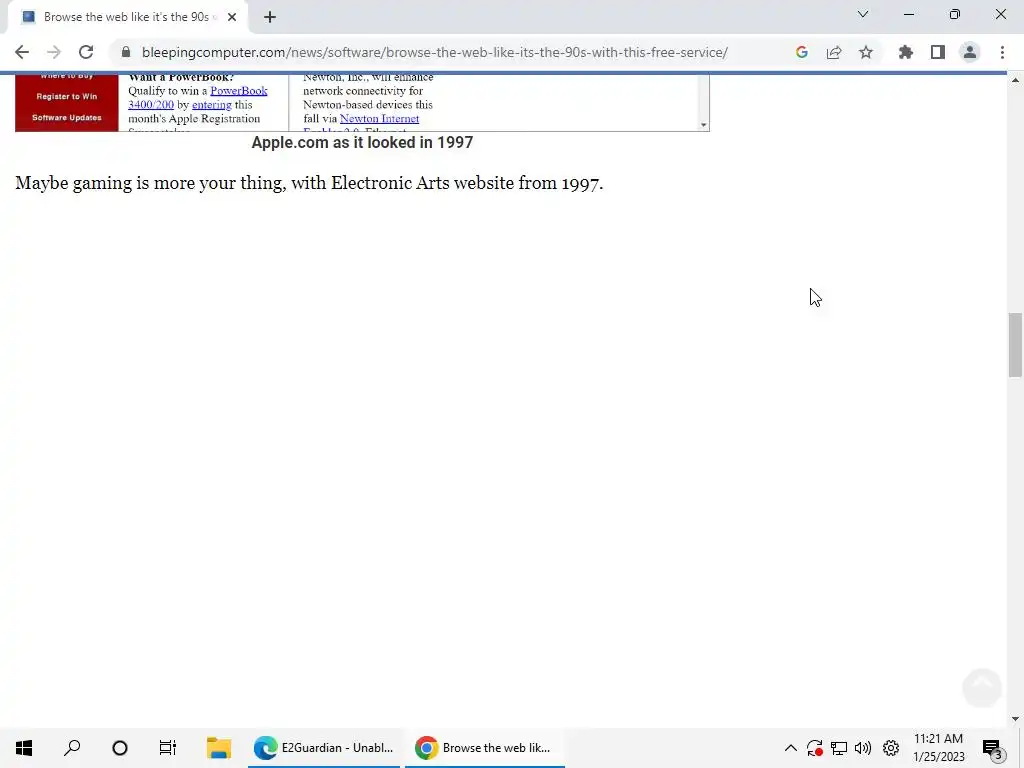The width and height of the screenshot is (1024, 768).
Task: Restore down the Chrome window
Action: click(x=955, y=14)
